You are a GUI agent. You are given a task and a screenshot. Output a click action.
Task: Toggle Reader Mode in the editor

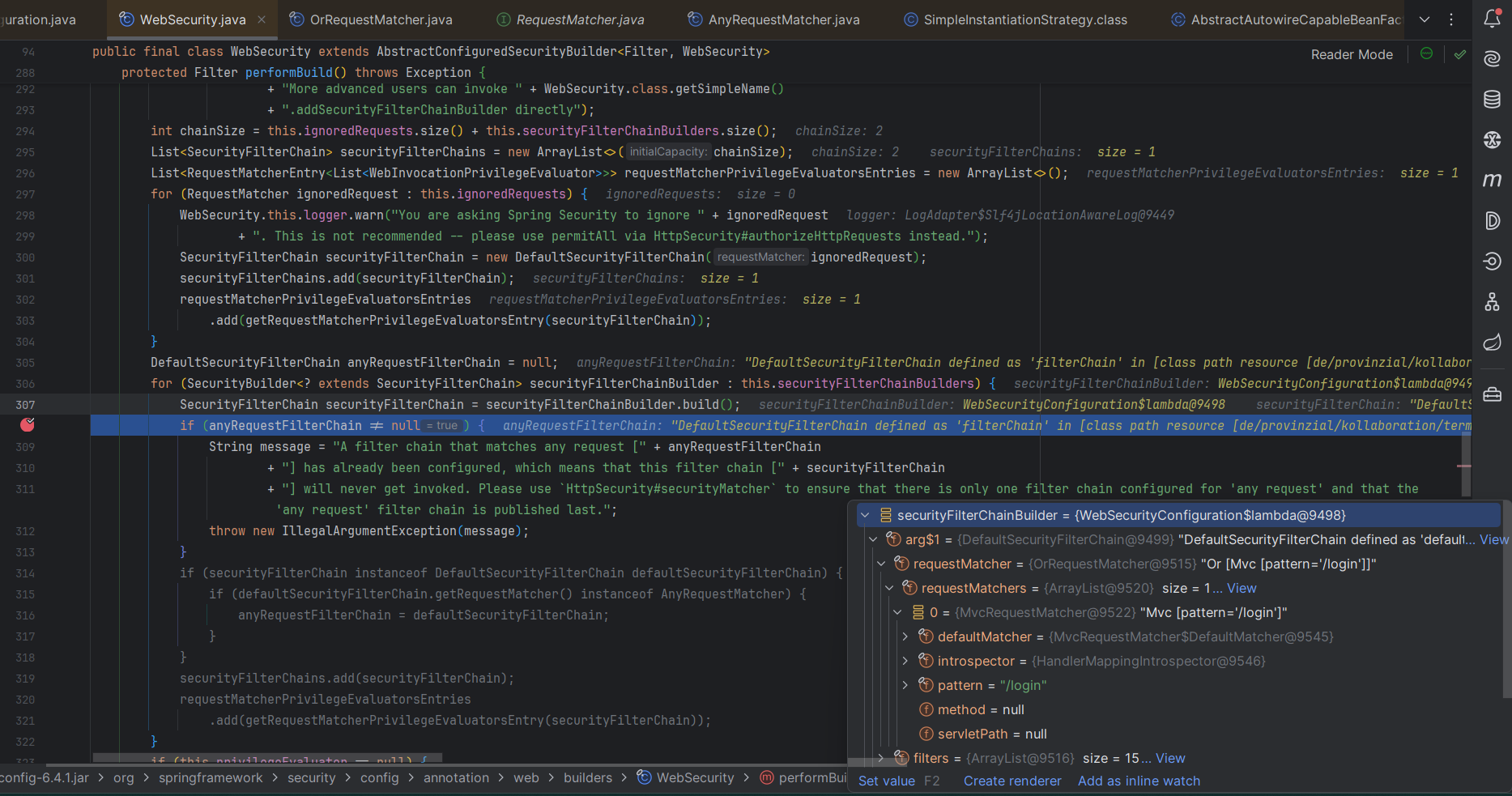pos(1352,54)
